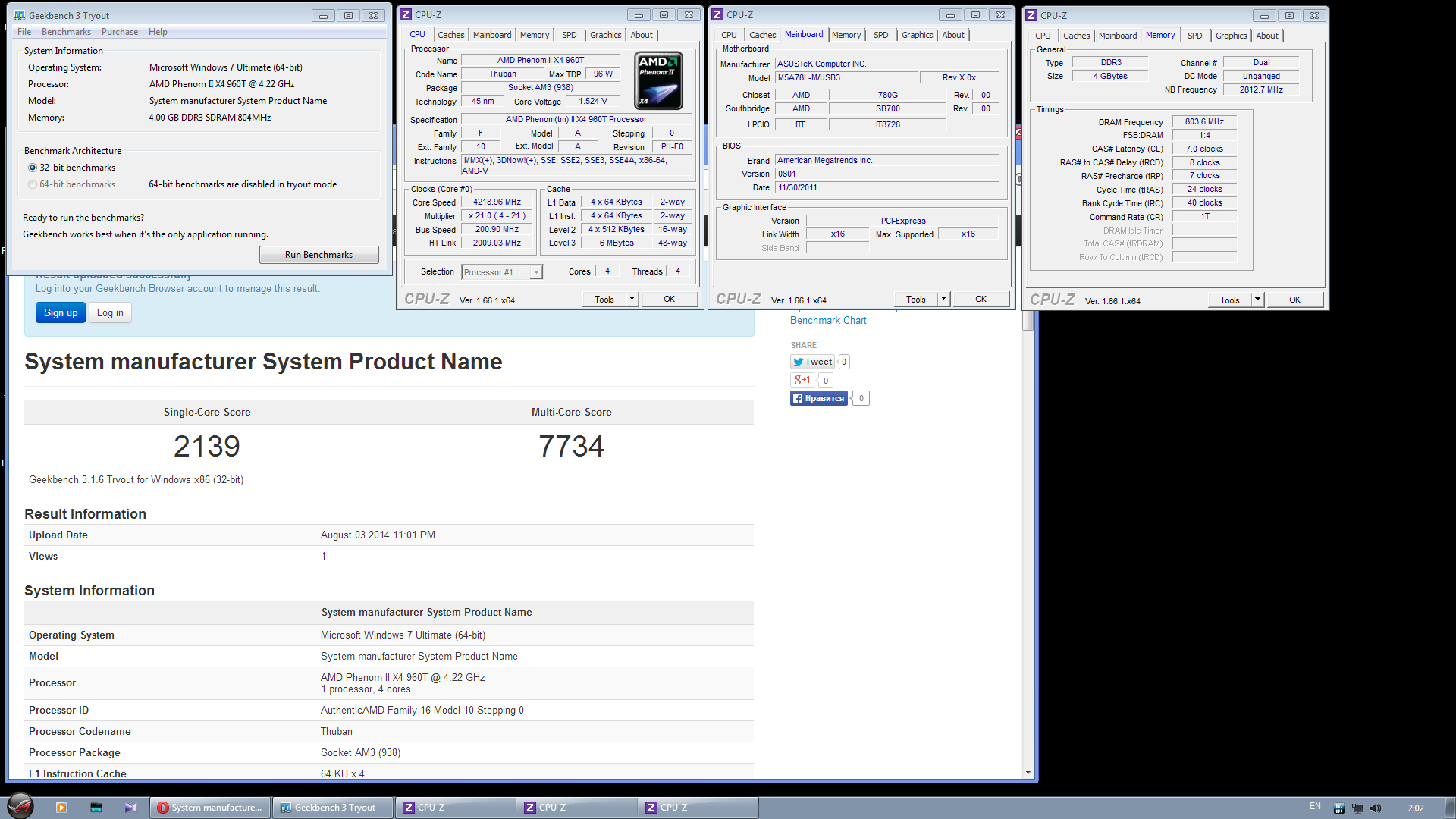Click the AMD Phenom II processor logo

tap(658, 80)
